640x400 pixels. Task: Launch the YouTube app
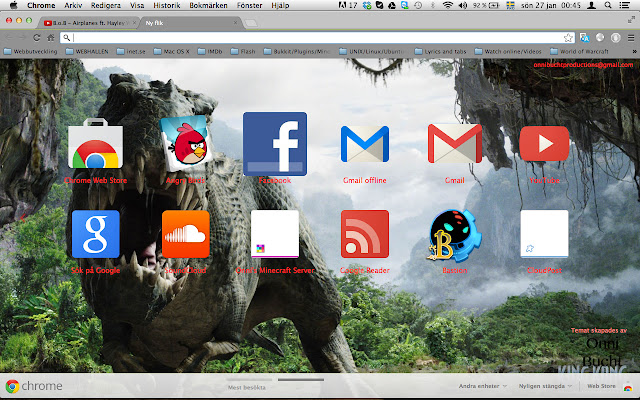544,144
